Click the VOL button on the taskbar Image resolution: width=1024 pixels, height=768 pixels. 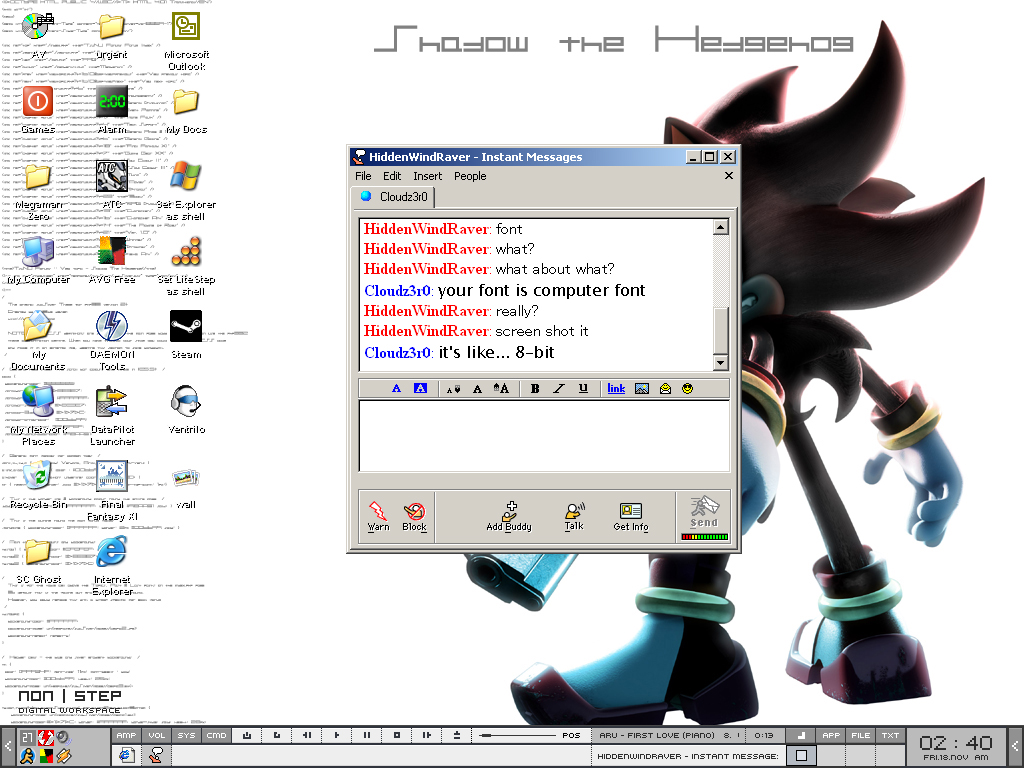157,735
